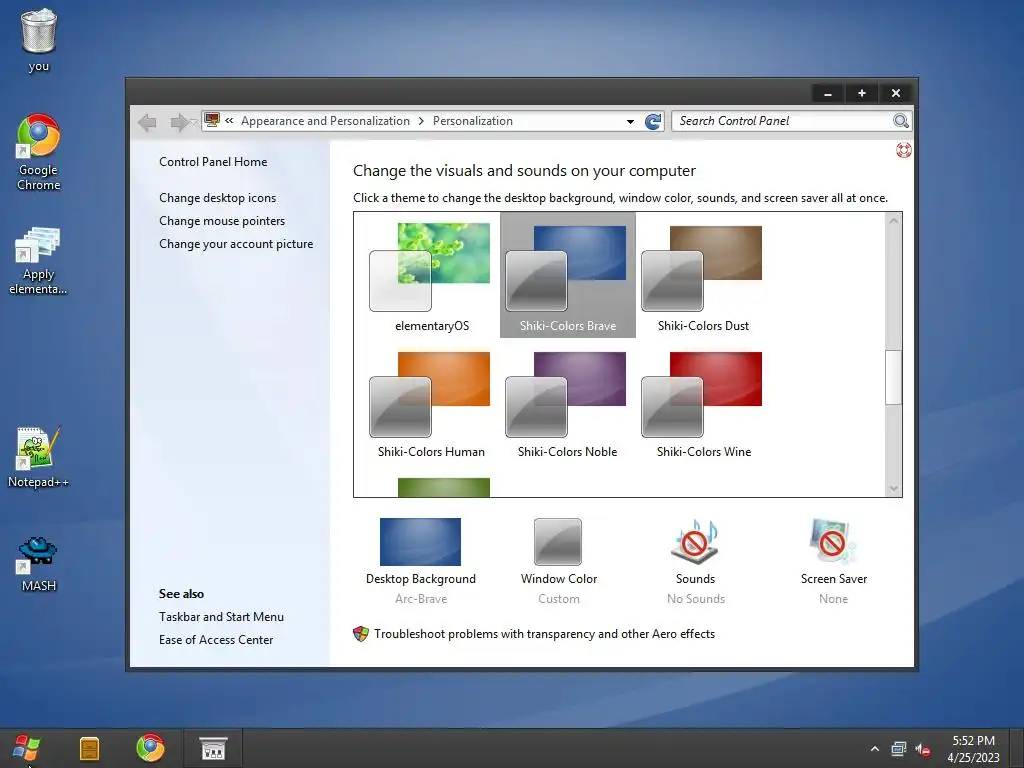Image resolution: width=1024 pixels, height=768 pixels.
Task: Select the Apply elementa... desktop shortcut
Action: tap(39, 261)
